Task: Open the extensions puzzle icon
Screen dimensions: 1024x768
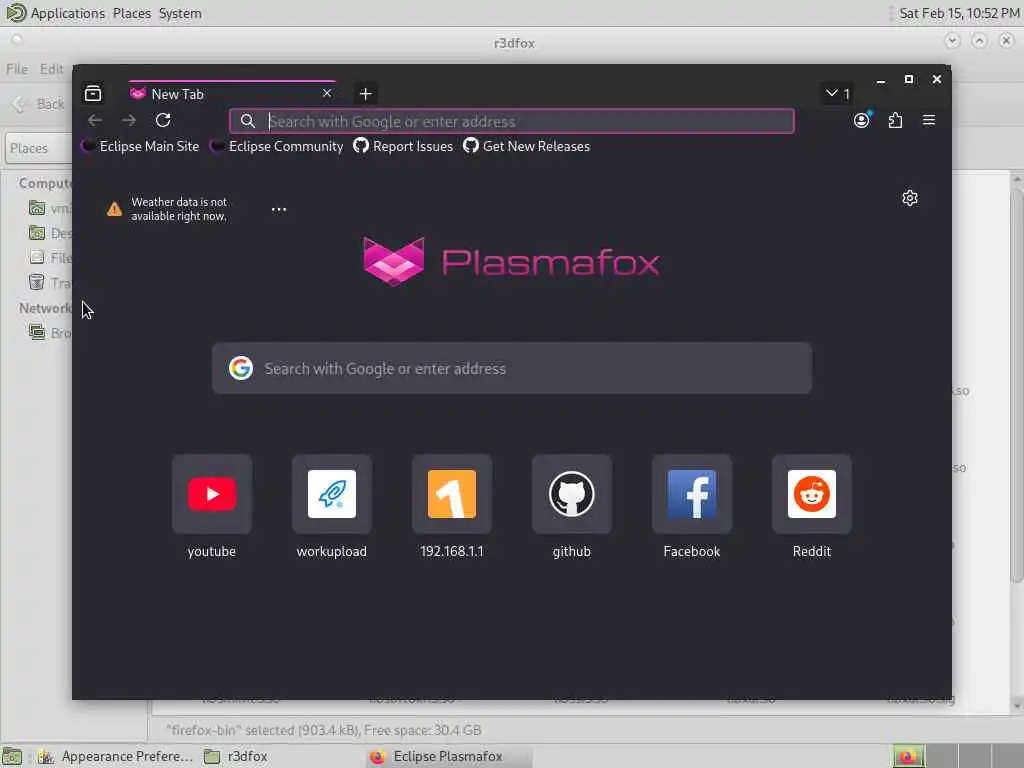Action: coord(895,120)
